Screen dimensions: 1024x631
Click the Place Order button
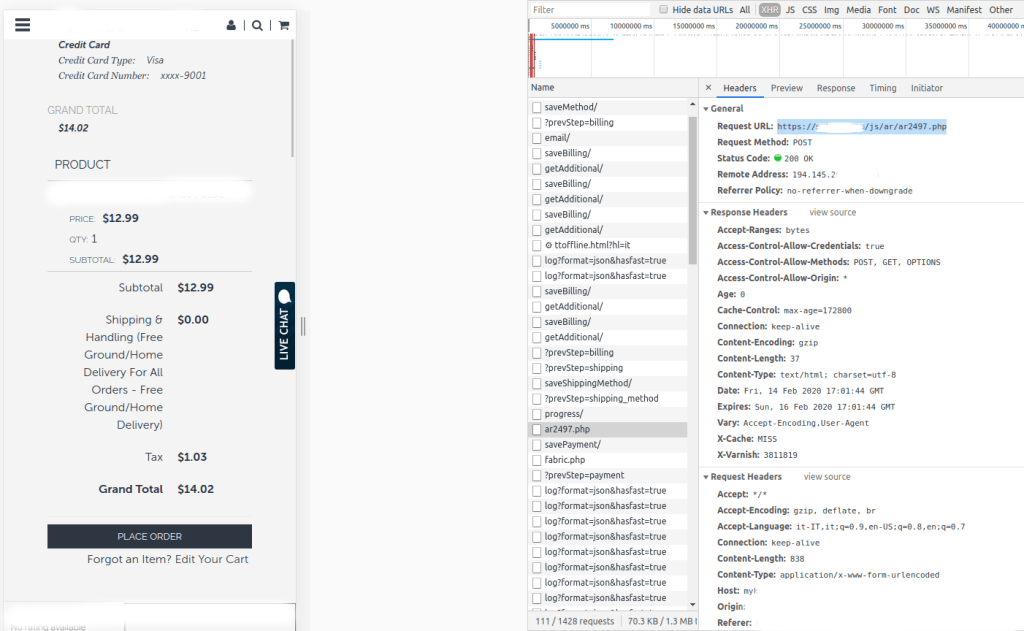coord(149,536)
